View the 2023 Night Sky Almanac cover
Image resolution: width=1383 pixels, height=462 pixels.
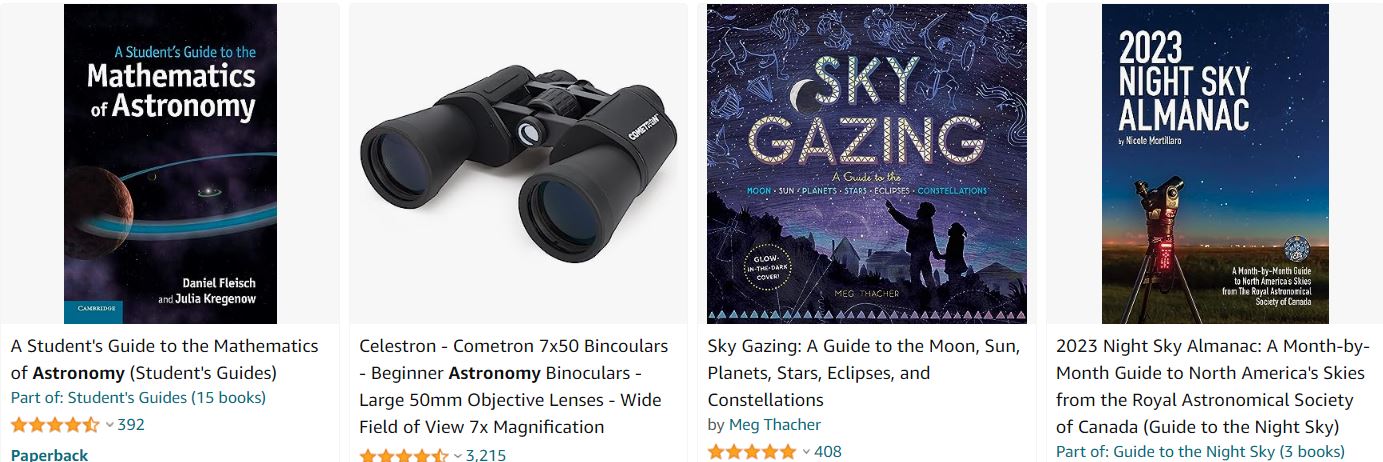(x=1215, y=164)
